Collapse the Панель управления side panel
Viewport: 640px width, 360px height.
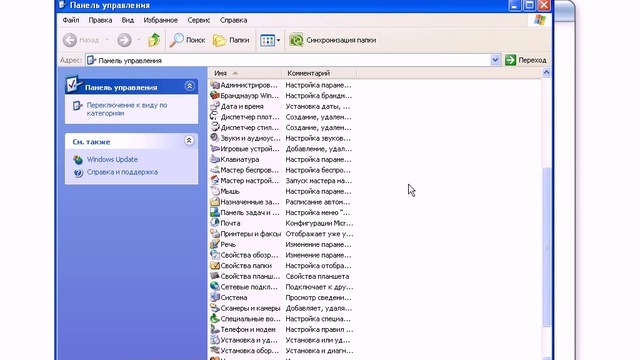[189, 86]
